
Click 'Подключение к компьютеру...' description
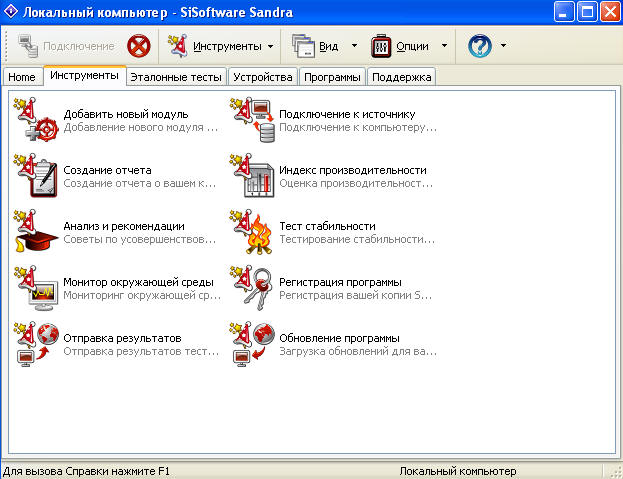(x=358, y=127)
